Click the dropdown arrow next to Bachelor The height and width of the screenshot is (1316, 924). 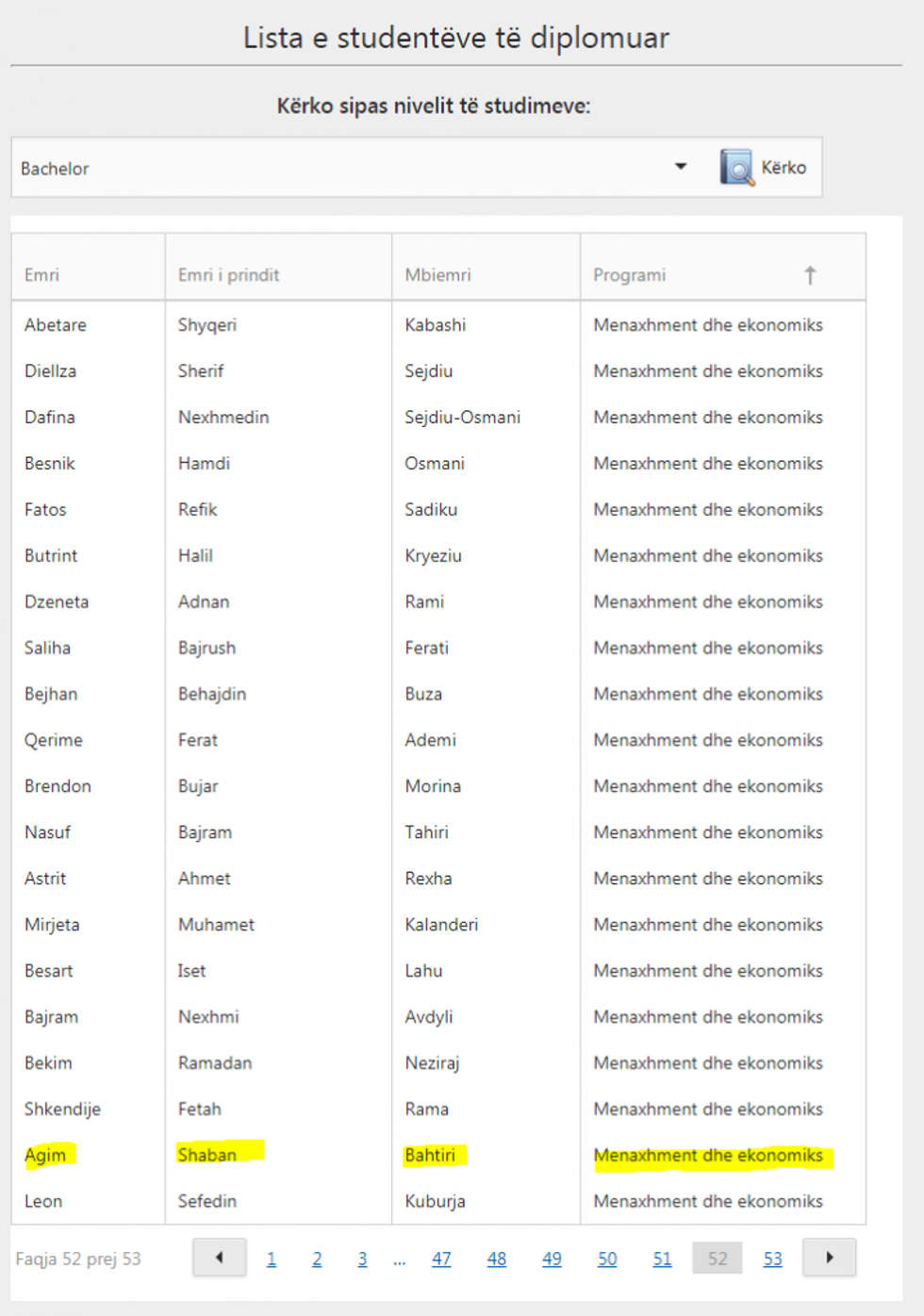coord(681,167)
